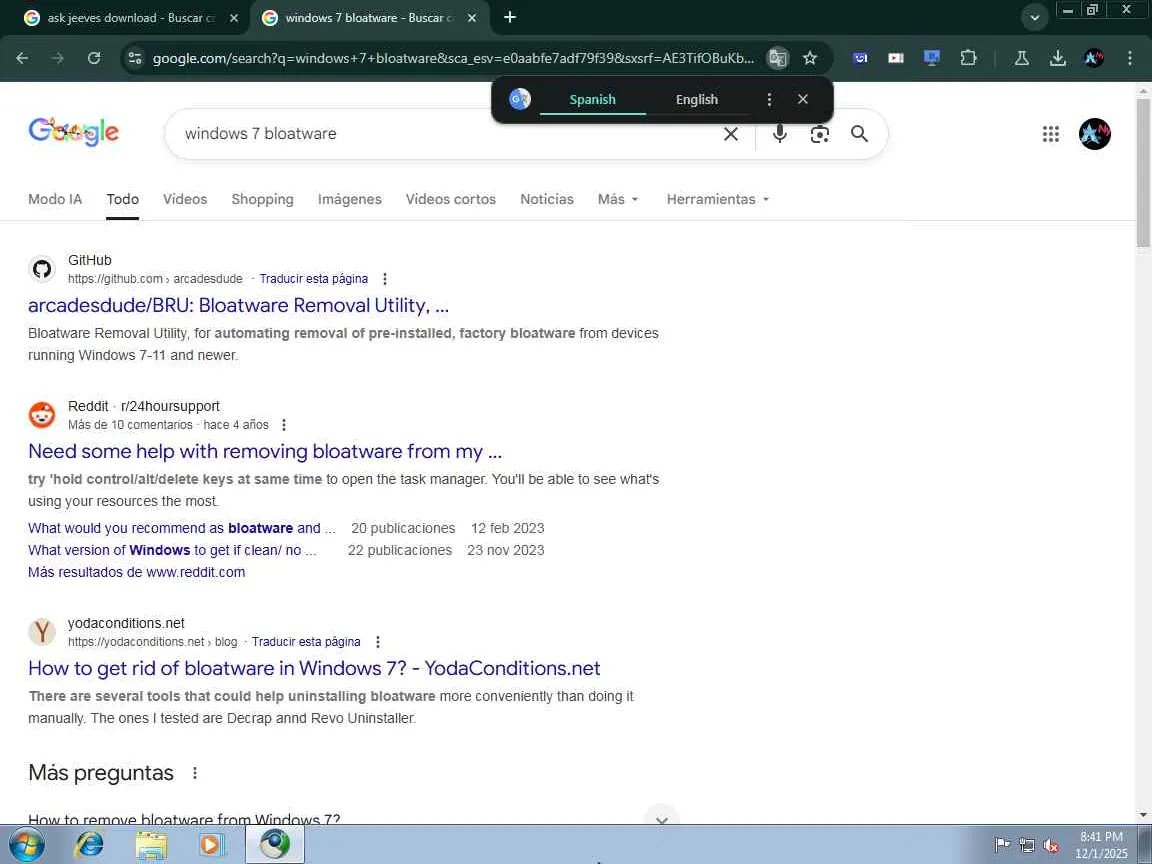1152x864 pixels.
Task: Open the downloads icon in toolbar
Action: coord(1057,58)
